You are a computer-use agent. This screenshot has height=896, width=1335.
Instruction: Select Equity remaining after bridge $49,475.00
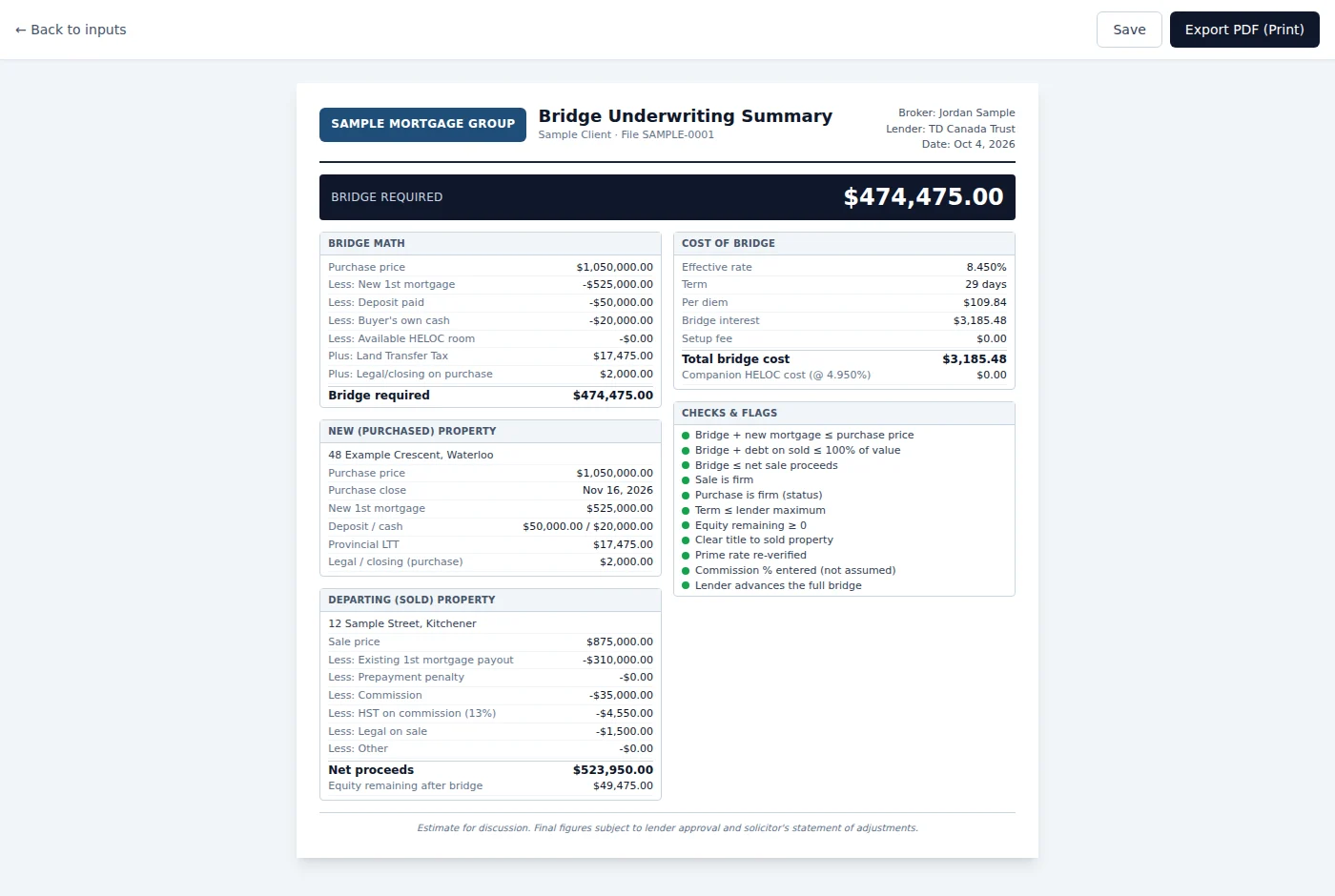(623, 785)
